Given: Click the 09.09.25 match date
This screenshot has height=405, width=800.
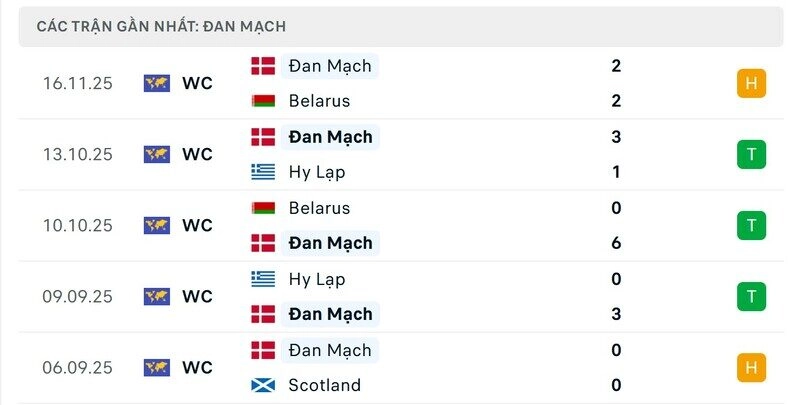Looking at the screenshot, I should click(78, 296).
